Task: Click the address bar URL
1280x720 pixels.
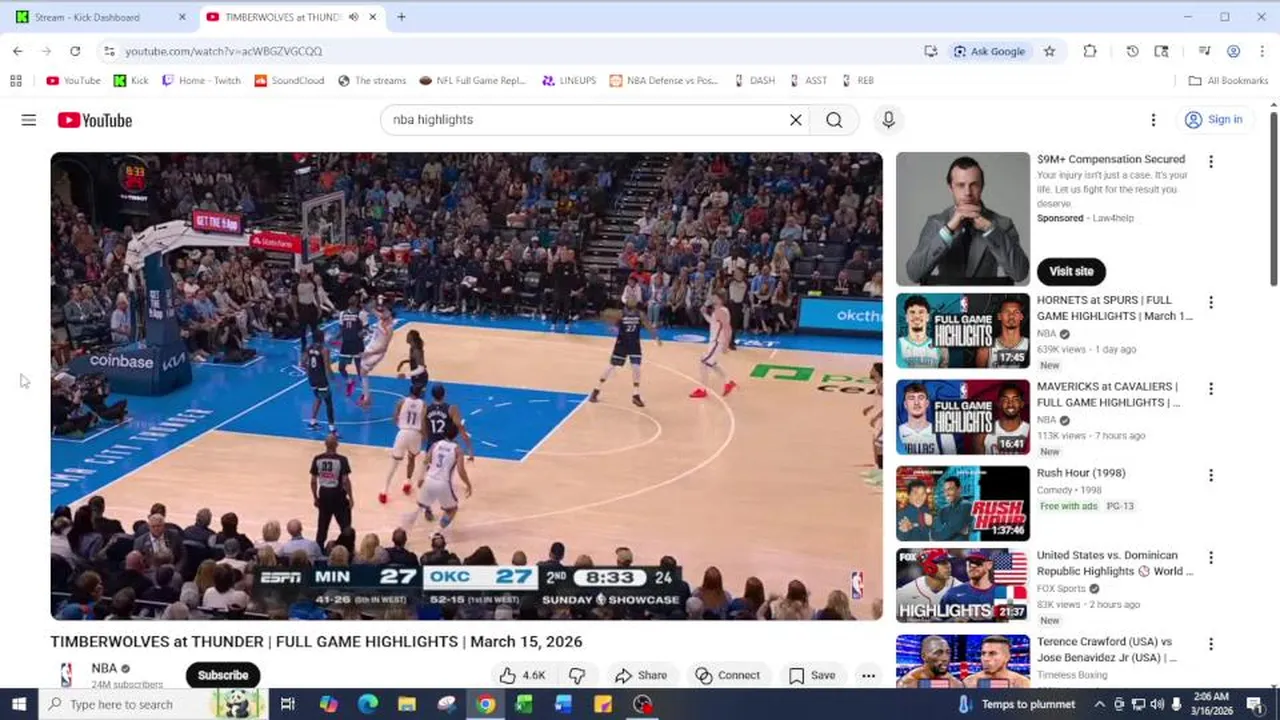Action: click(224, 51)
